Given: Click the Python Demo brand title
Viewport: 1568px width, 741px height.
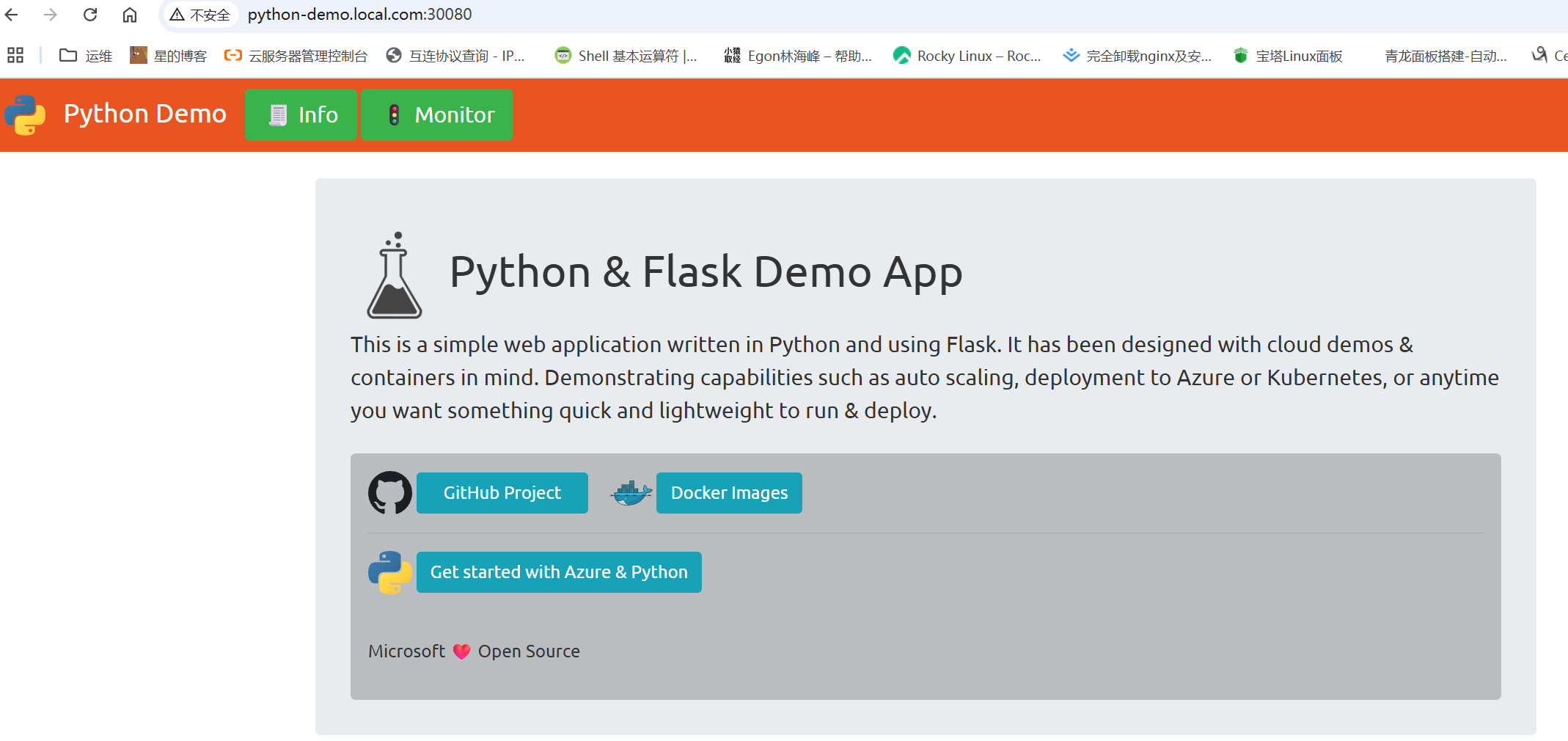Looking at the screenshot, I should [145, 114].
